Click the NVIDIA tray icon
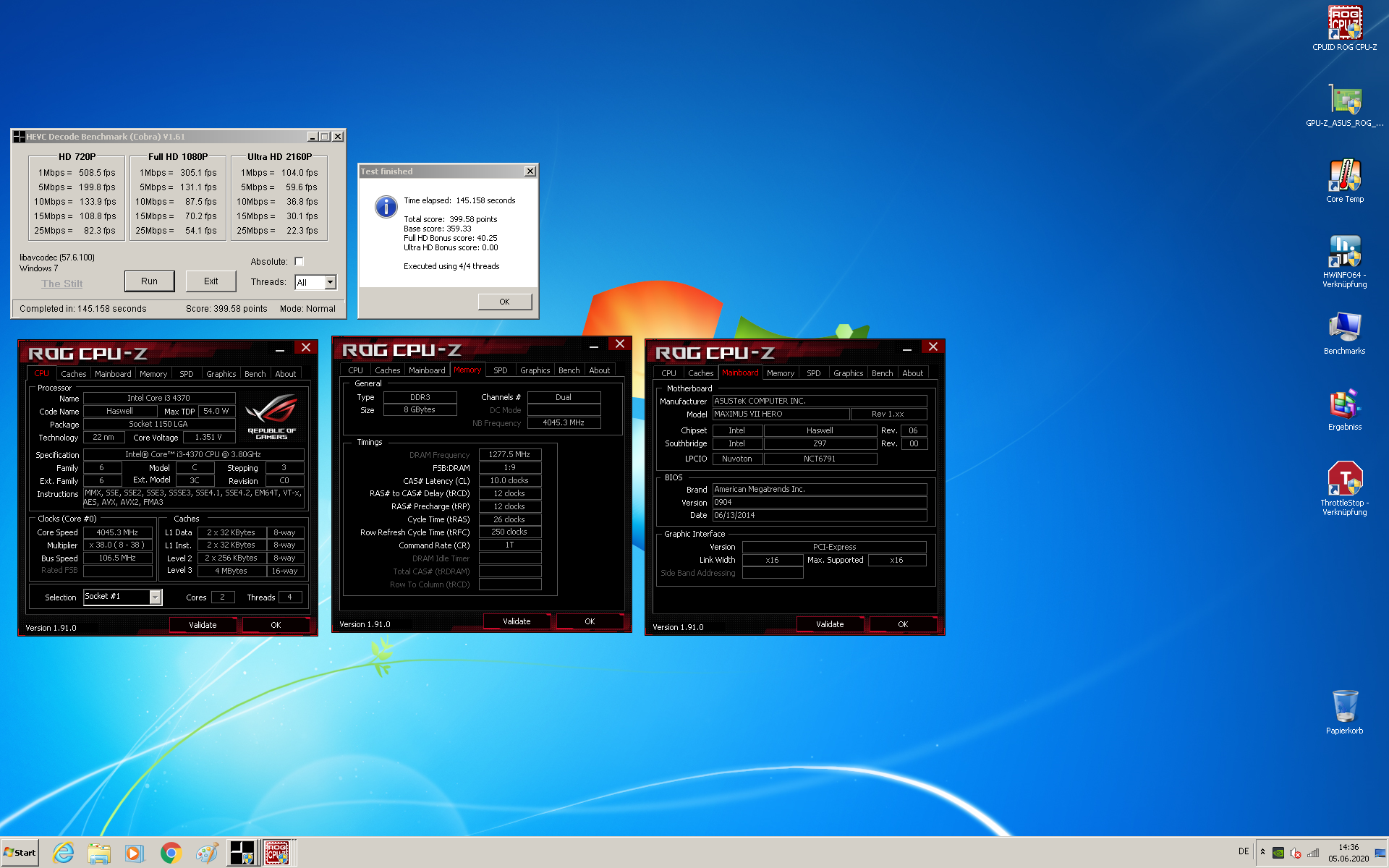Screen dimensions: 1389x868 coord(1278,852)
